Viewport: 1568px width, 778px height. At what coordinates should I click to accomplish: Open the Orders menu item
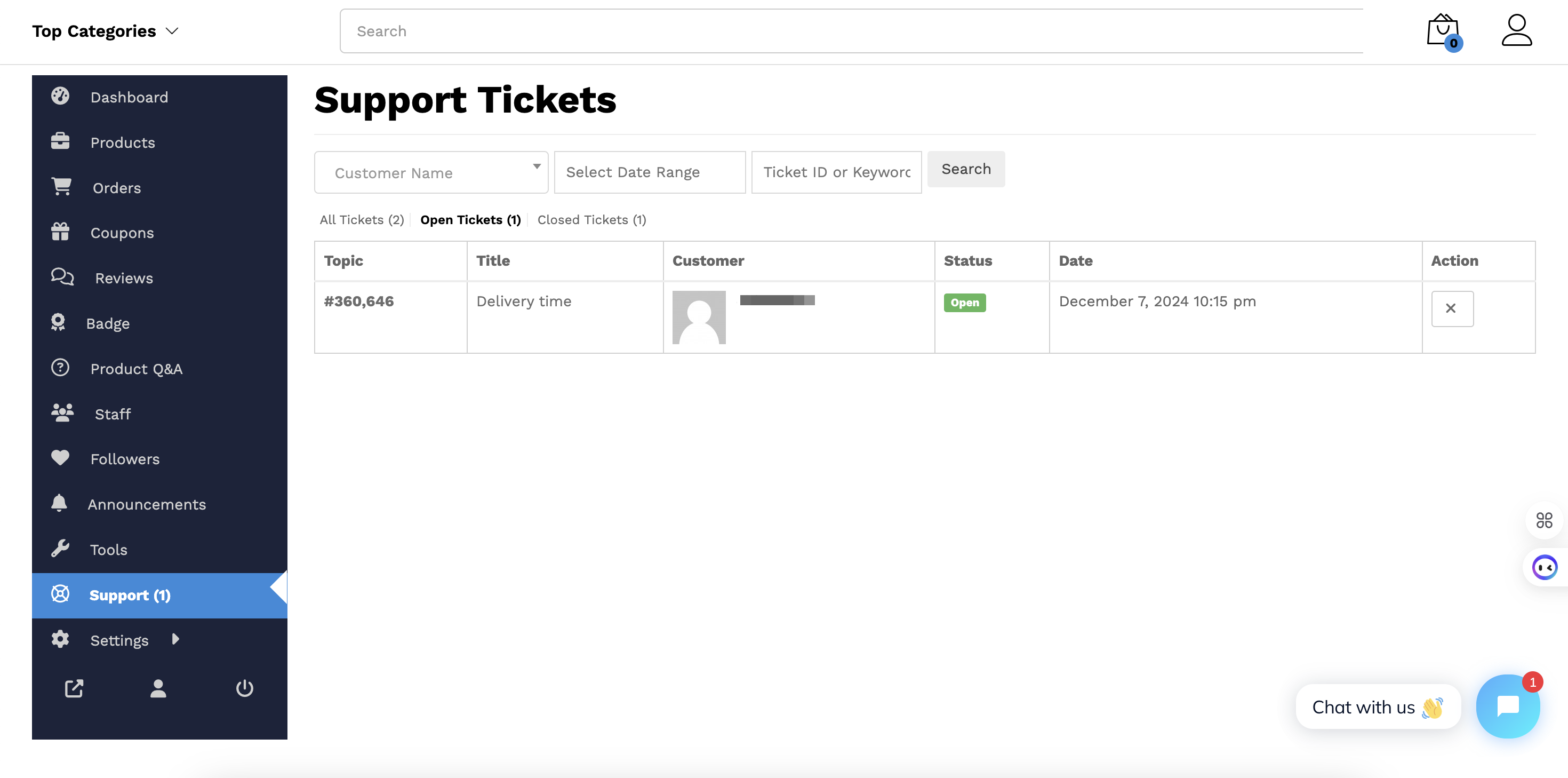[116, 188]
